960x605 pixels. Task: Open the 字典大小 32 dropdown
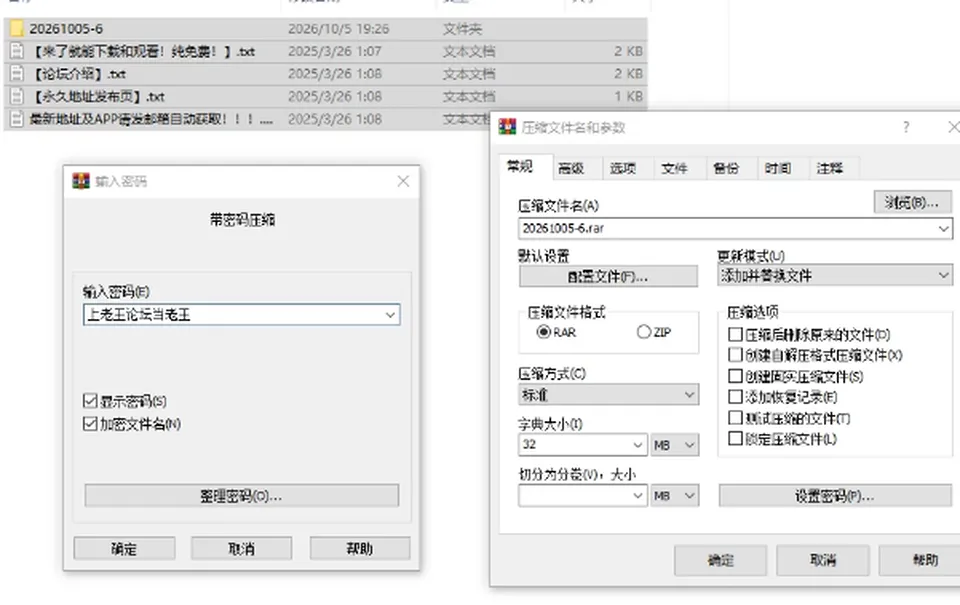click(x=638, y=445)
